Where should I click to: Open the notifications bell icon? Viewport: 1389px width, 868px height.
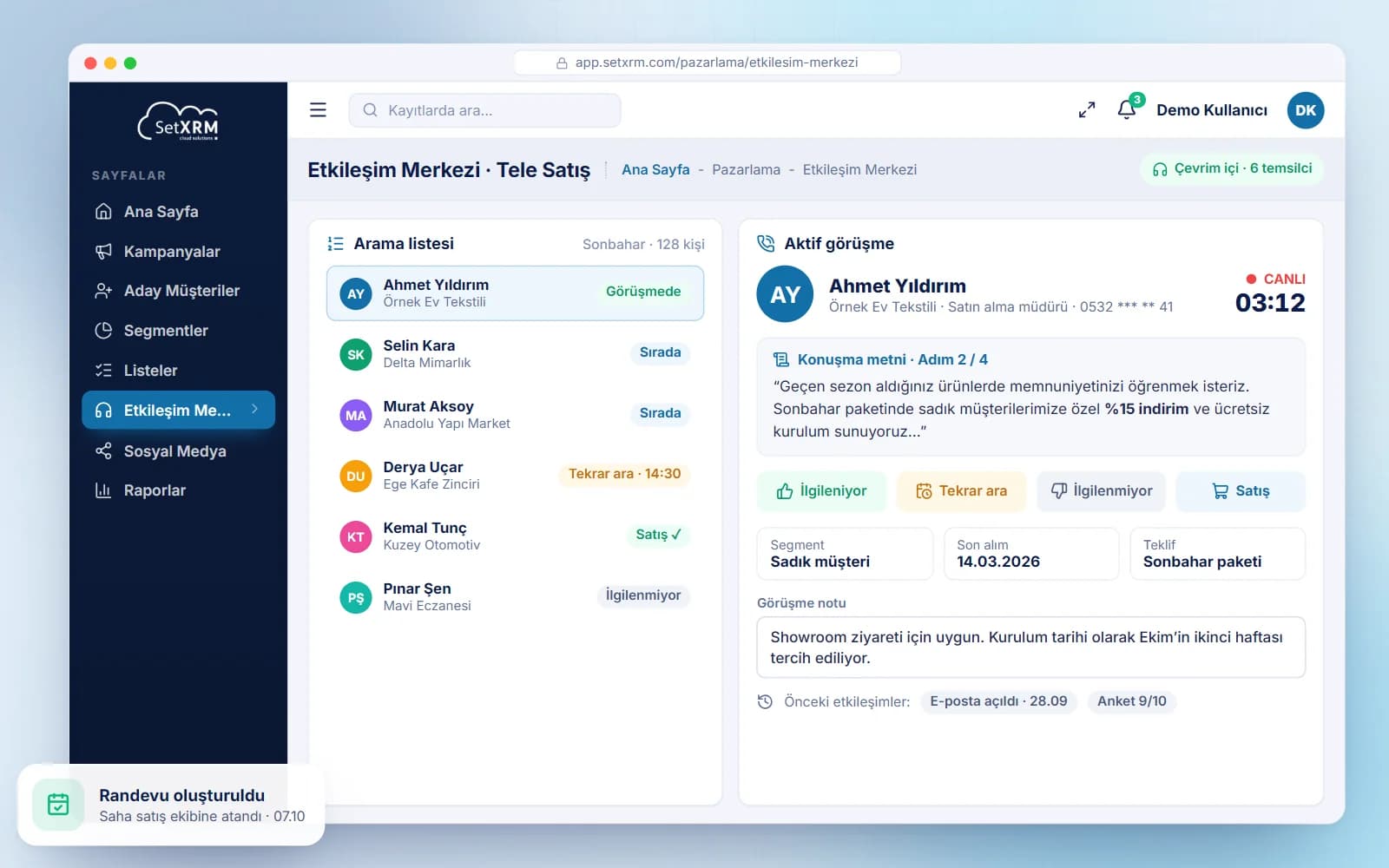[x=1127, y=109]
